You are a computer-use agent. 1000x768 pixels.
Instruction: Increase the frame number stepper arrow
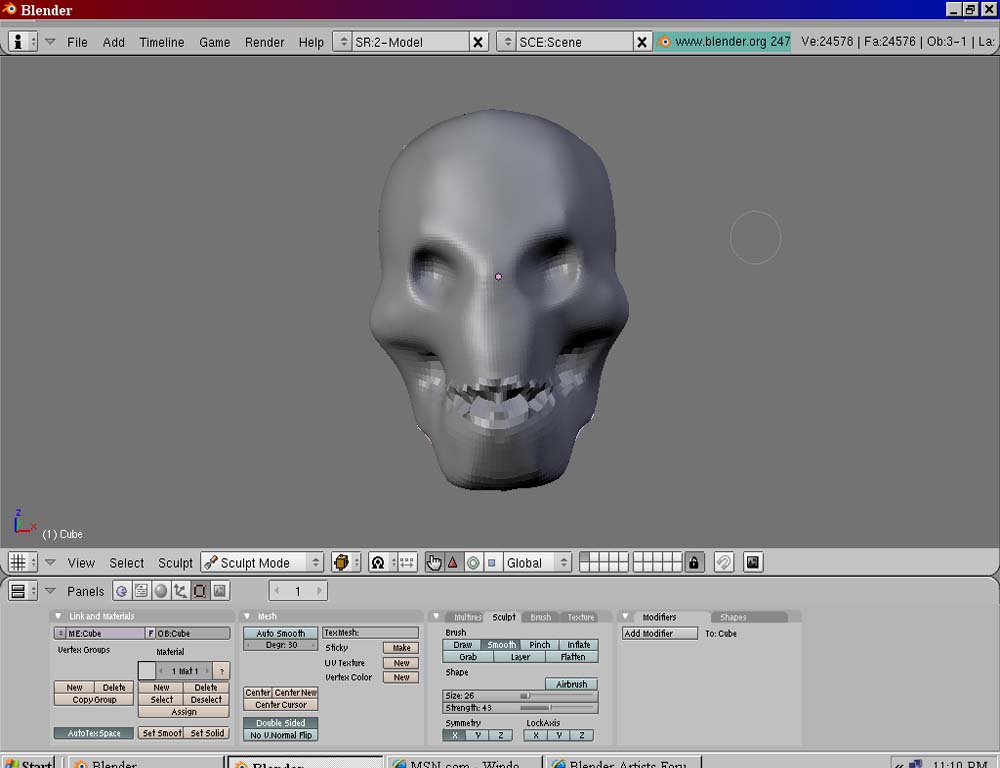[x=320, y=591]
